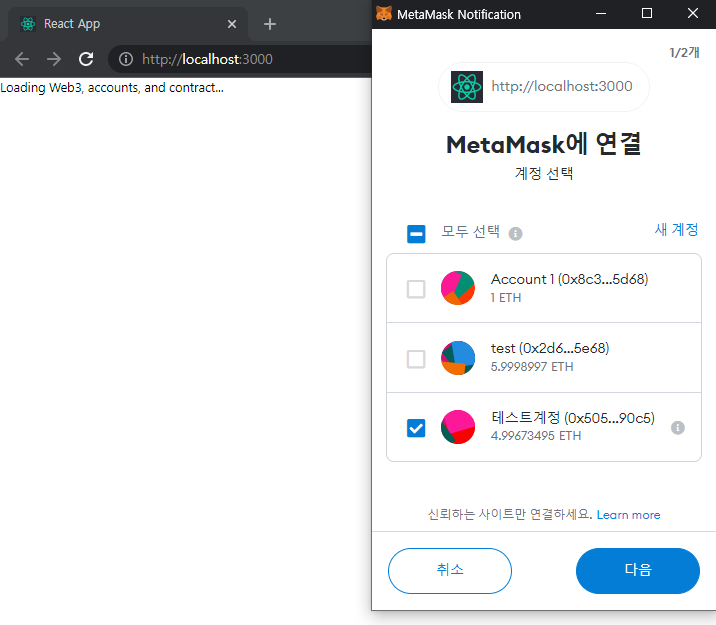
Task: Click the browser forward arrow
Action: [x=54, y=59]
